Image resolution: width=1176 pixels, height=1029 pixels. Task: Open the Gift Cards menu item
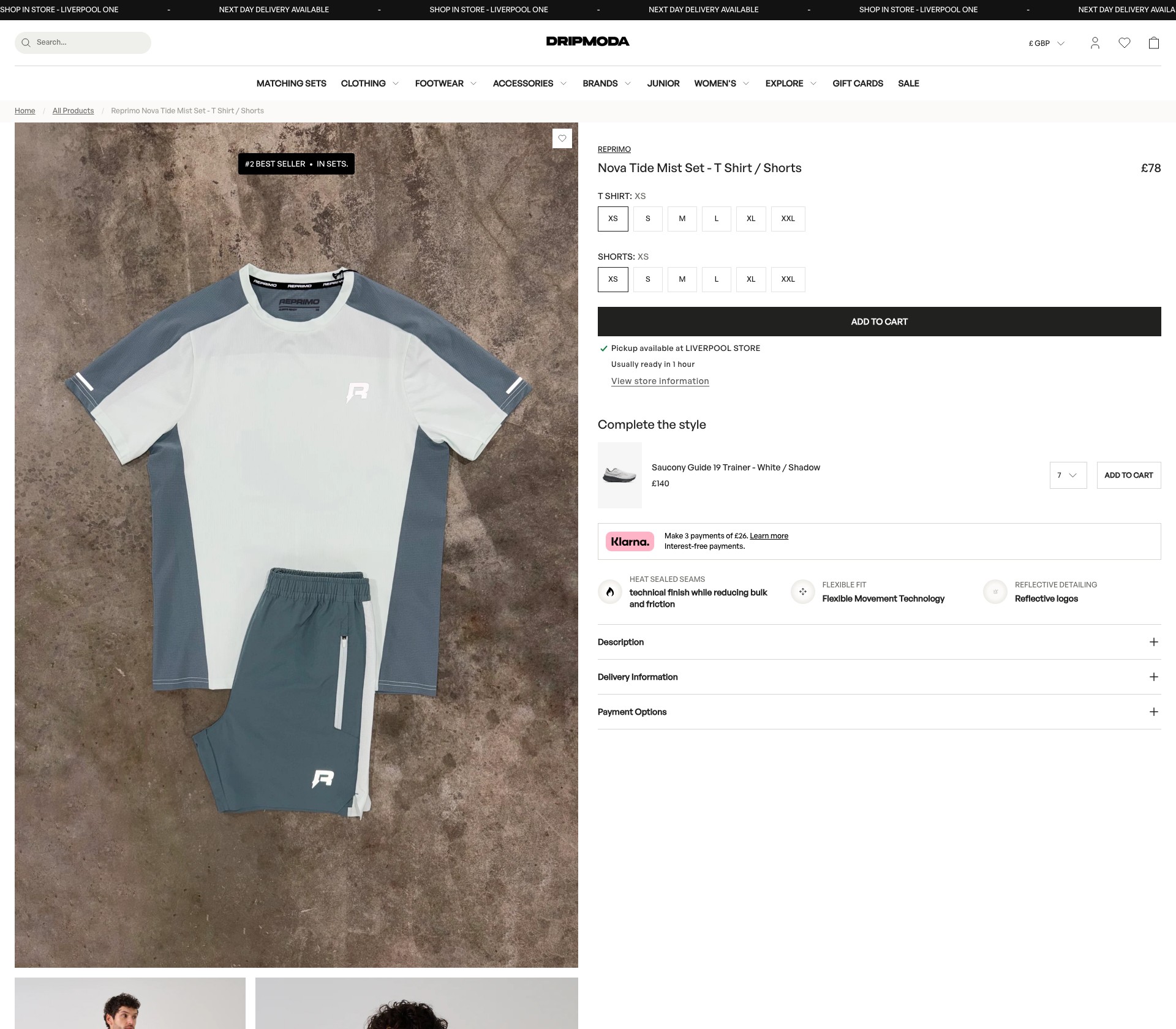(858, 83)
